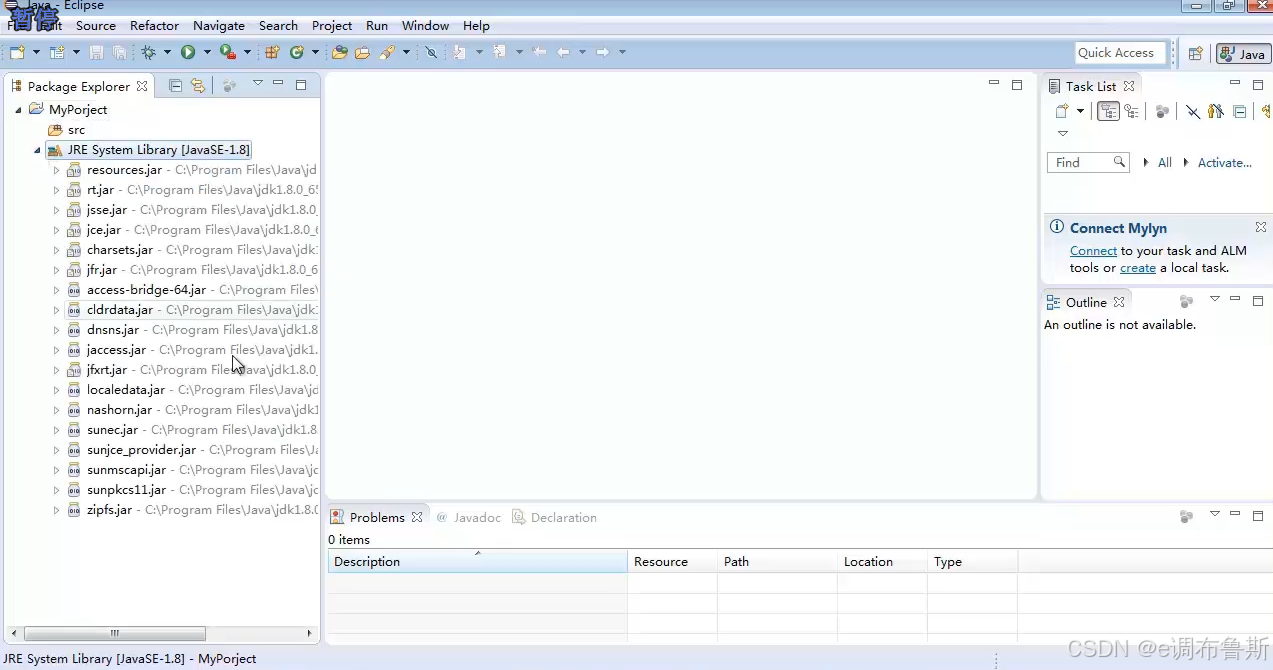The width and height of the screenshot is (1273, 670).
Task: Toggle Focus on Active Task in Package Explorer
Action: [x=229, y=86]
